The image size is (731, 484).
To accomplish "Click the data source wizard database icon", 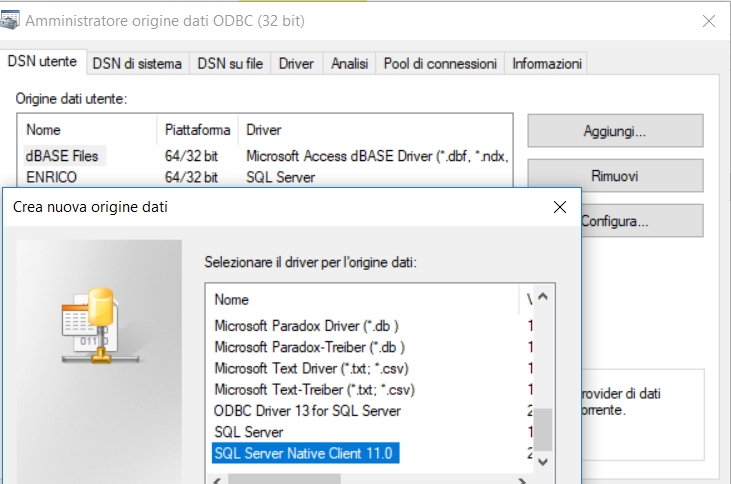I will [x=100, y=325].
